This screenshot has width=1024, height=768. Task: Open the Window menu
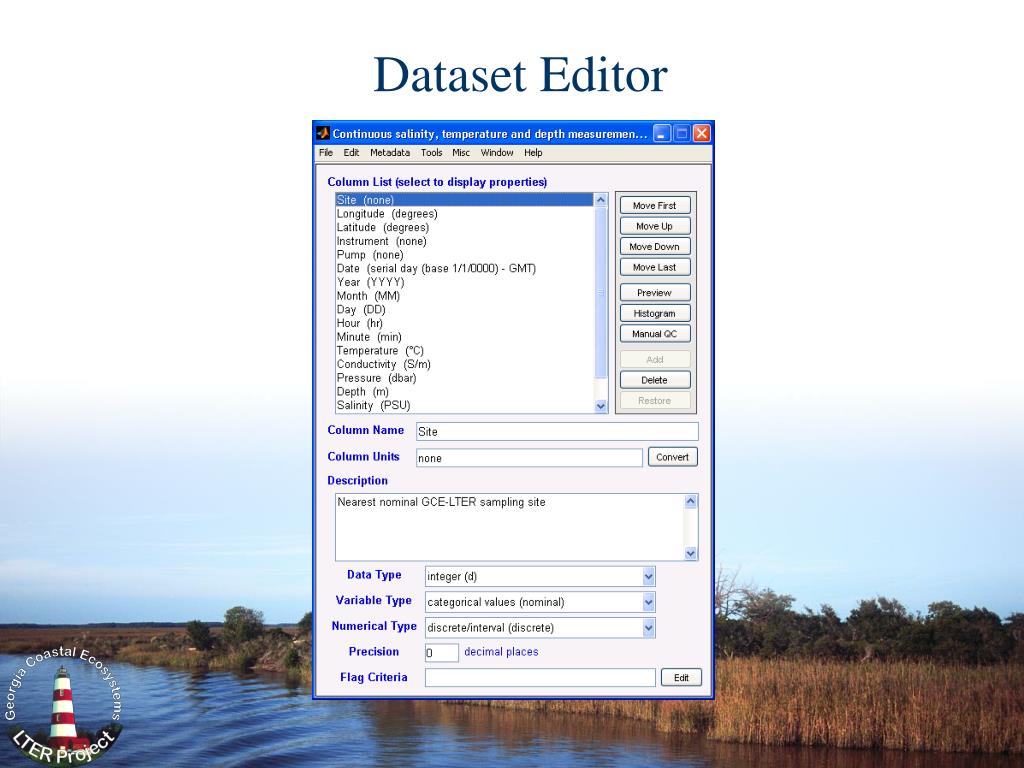(497, 153)
